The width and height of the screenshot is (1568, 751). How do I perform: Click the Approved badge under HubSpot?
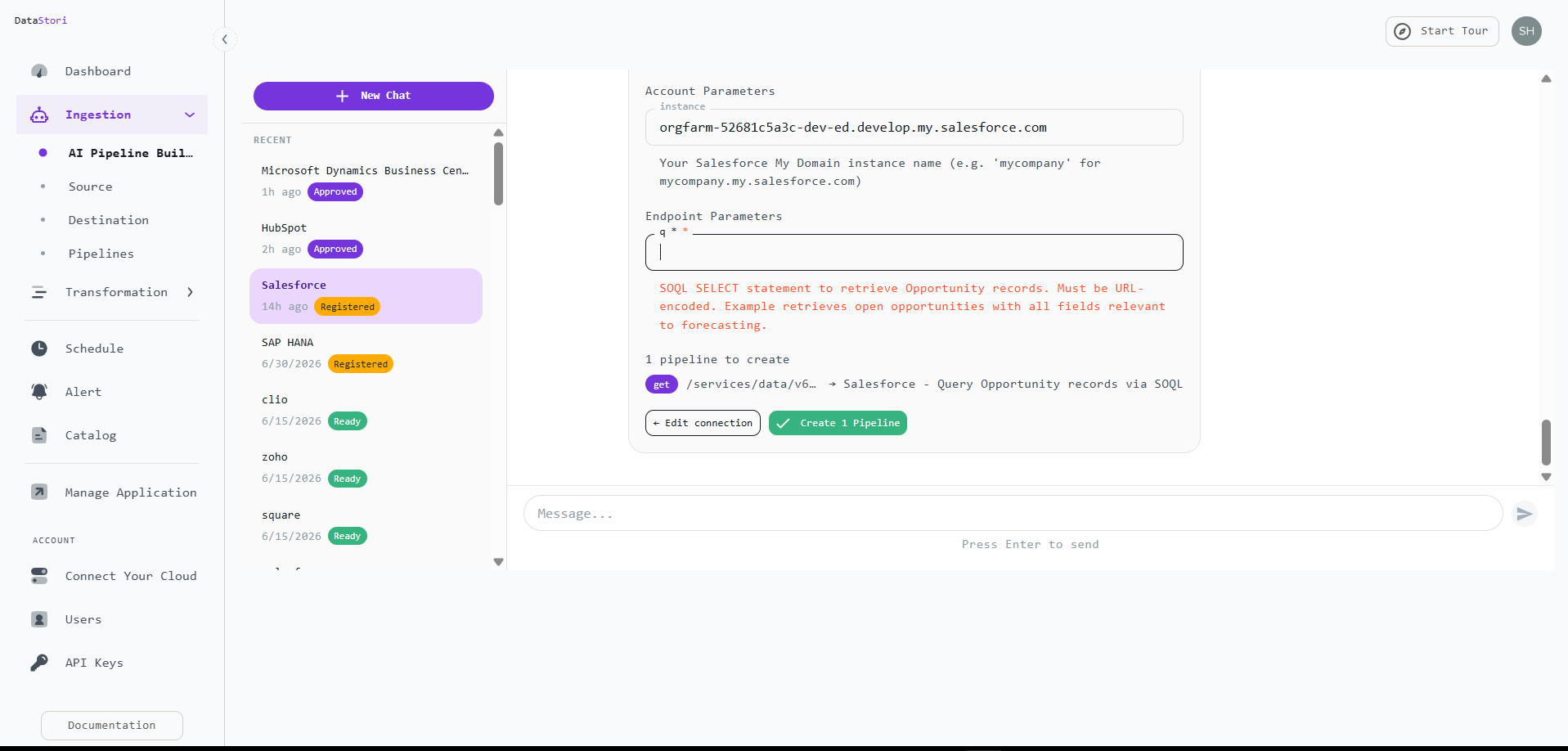(335, 249)
